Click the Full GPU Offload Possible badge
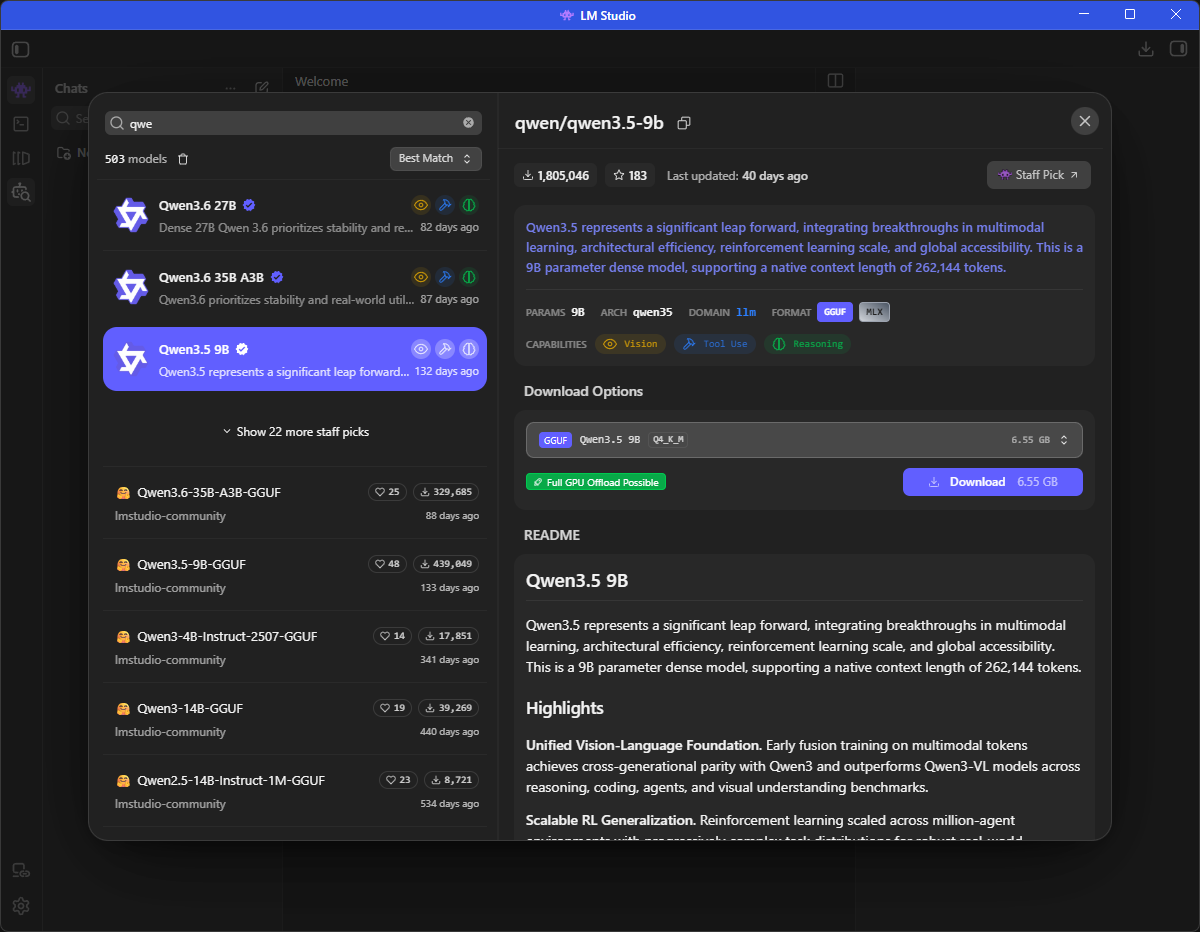The image size is (1200, 932). tap(596, 482)
